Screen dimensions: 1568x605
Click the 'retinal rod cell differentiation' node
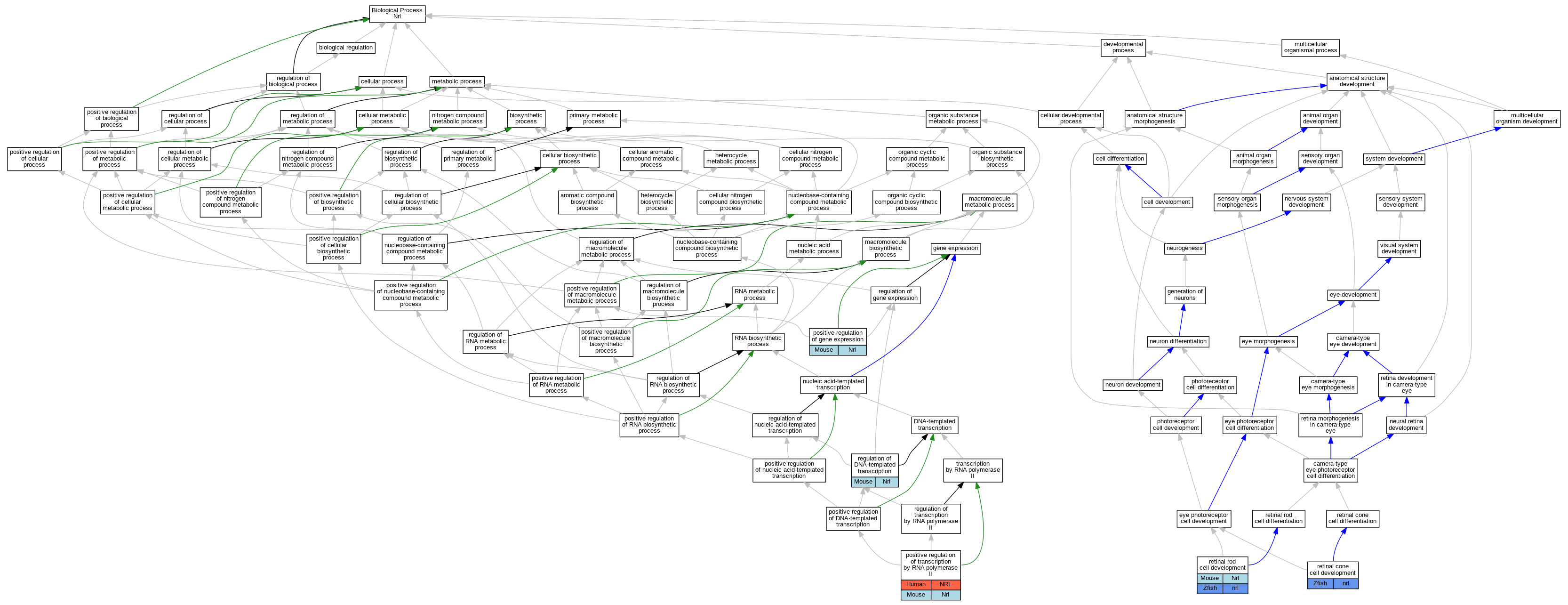[1278, 518]
